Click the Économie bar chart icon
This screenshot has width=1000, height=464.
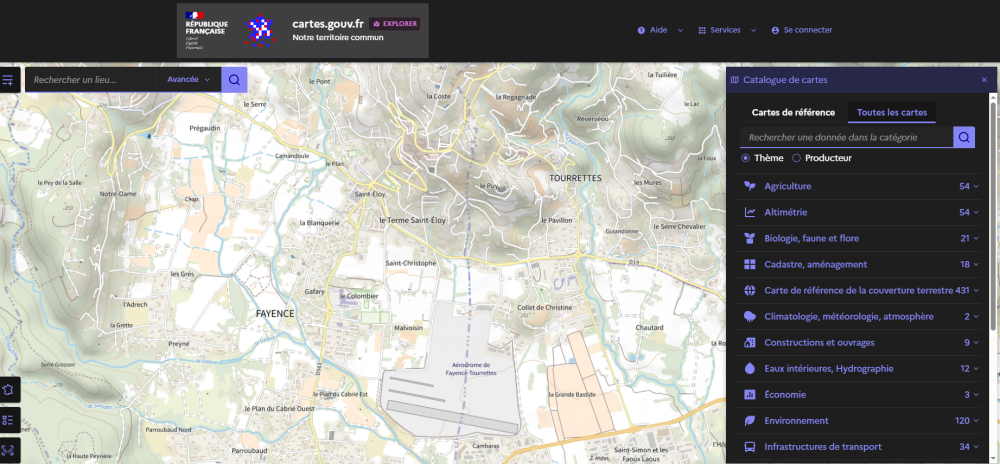point(750,395)
